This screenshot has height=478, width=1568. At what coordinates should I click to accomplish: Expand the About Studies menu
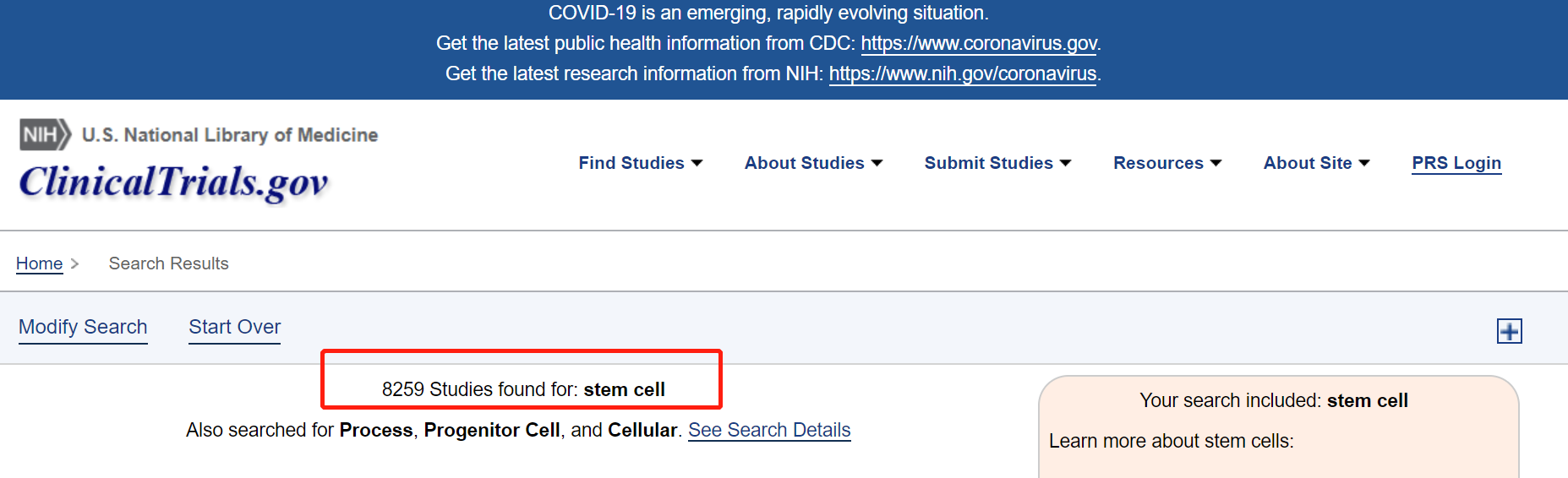pyautogui.click(x=813, y=163)
